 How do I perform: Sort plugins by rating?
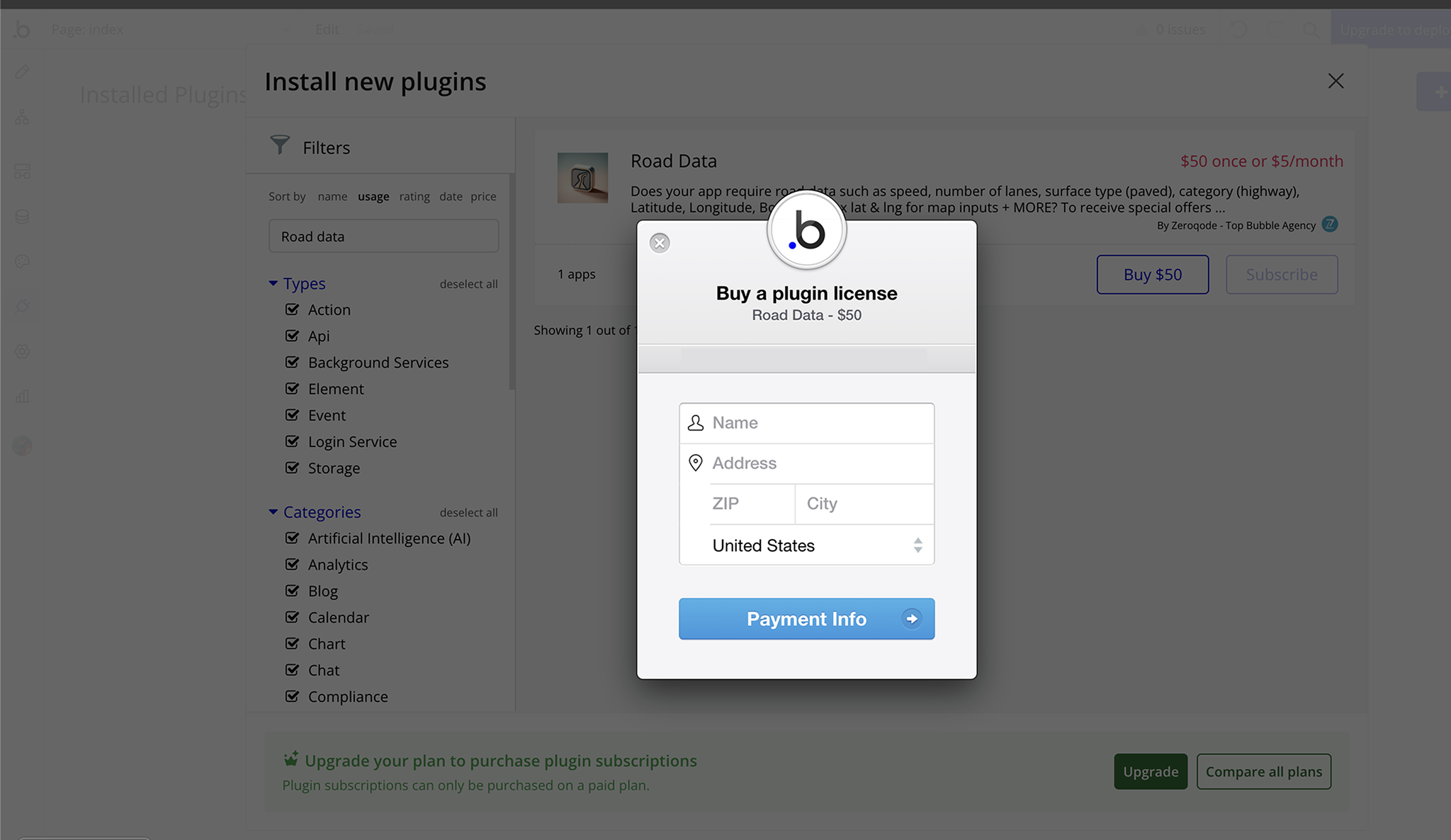(414, 196)
